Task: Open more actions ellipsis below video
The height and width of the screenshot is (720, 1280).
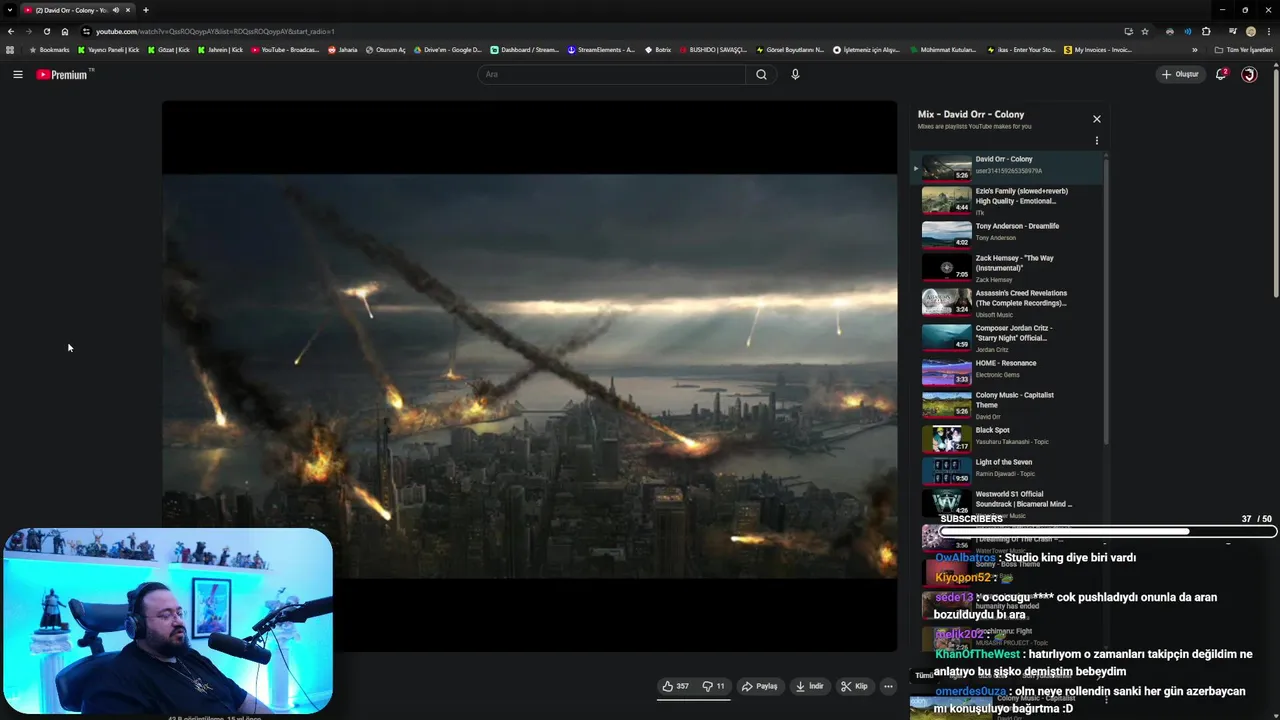Action: coord(888,686)
